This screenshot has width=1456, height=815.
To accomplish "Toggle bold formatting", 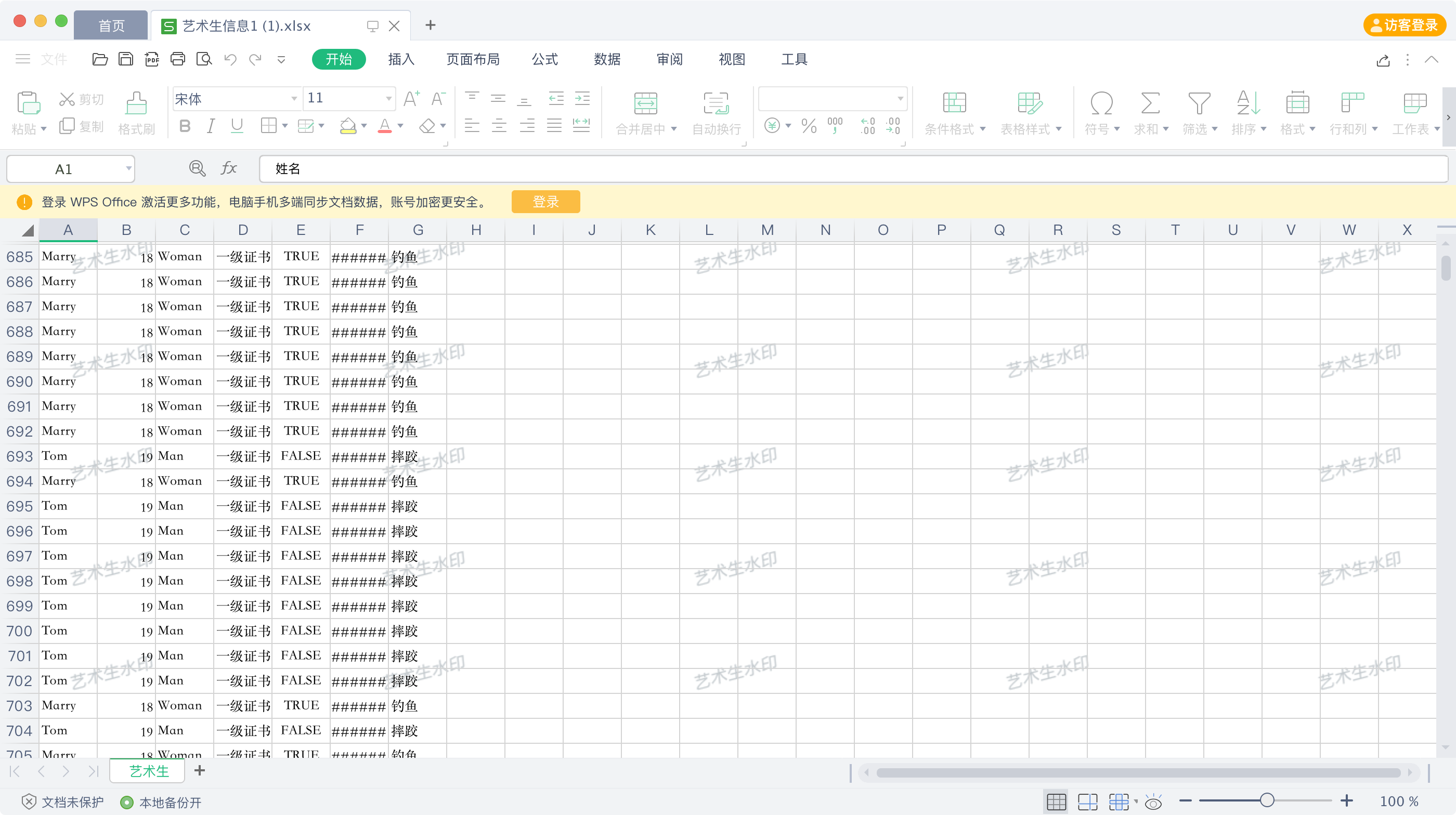I will point(184,126).
